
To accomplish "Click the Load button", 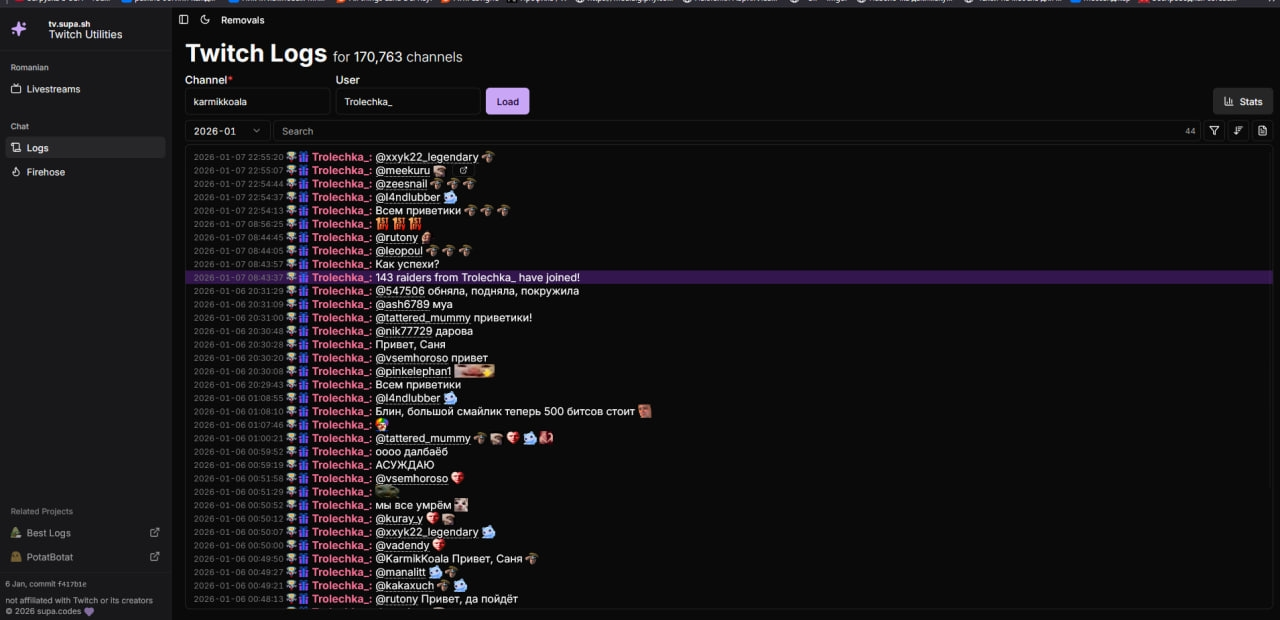I will click(508, 101).
